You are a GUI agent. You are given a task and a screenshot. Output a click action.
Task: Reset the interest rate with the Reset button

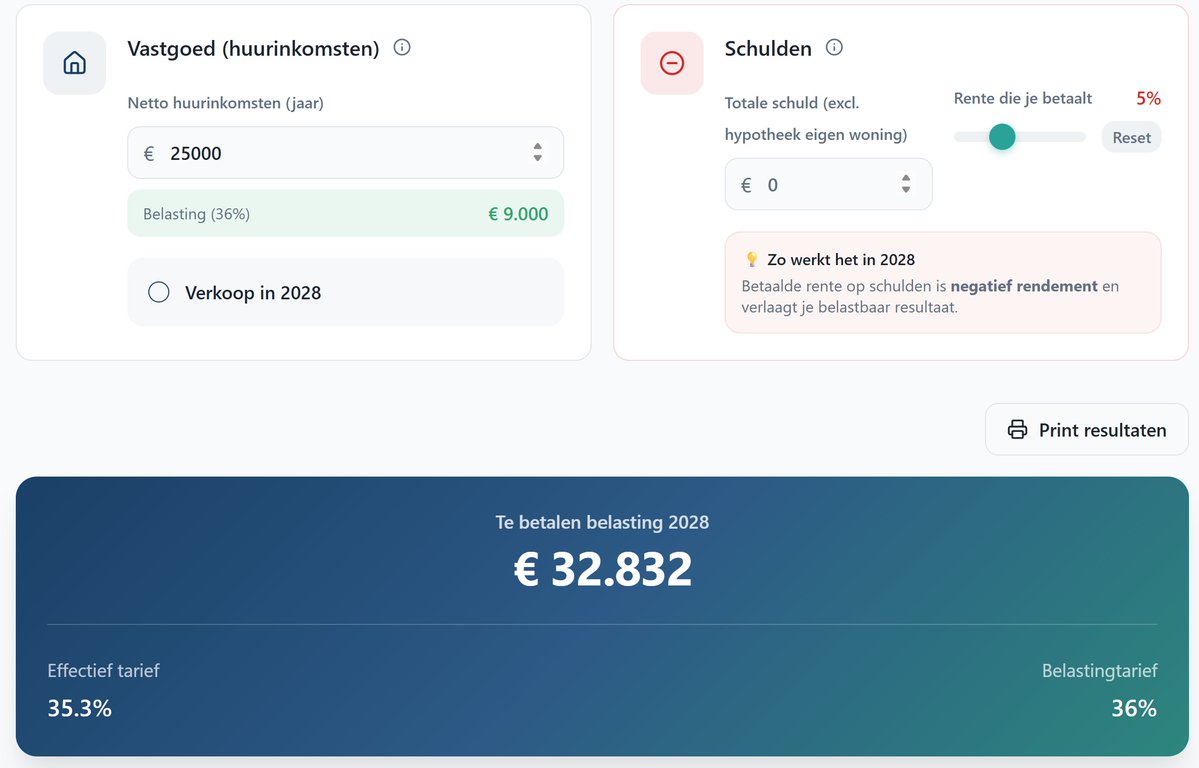point(1131,138)
